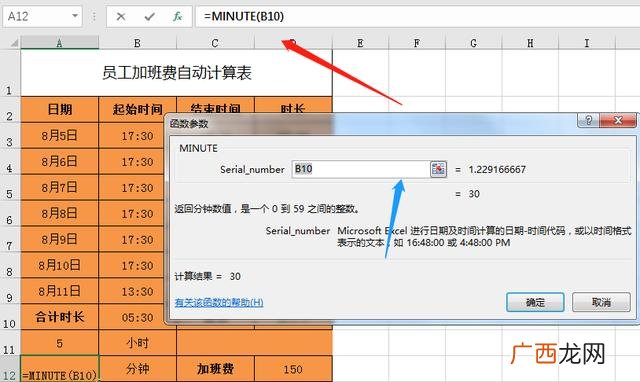This screenshot has height=382, width=640.
Task: Click the title cell 员工加班费自动计算表
Action: (x=176, y=73)
